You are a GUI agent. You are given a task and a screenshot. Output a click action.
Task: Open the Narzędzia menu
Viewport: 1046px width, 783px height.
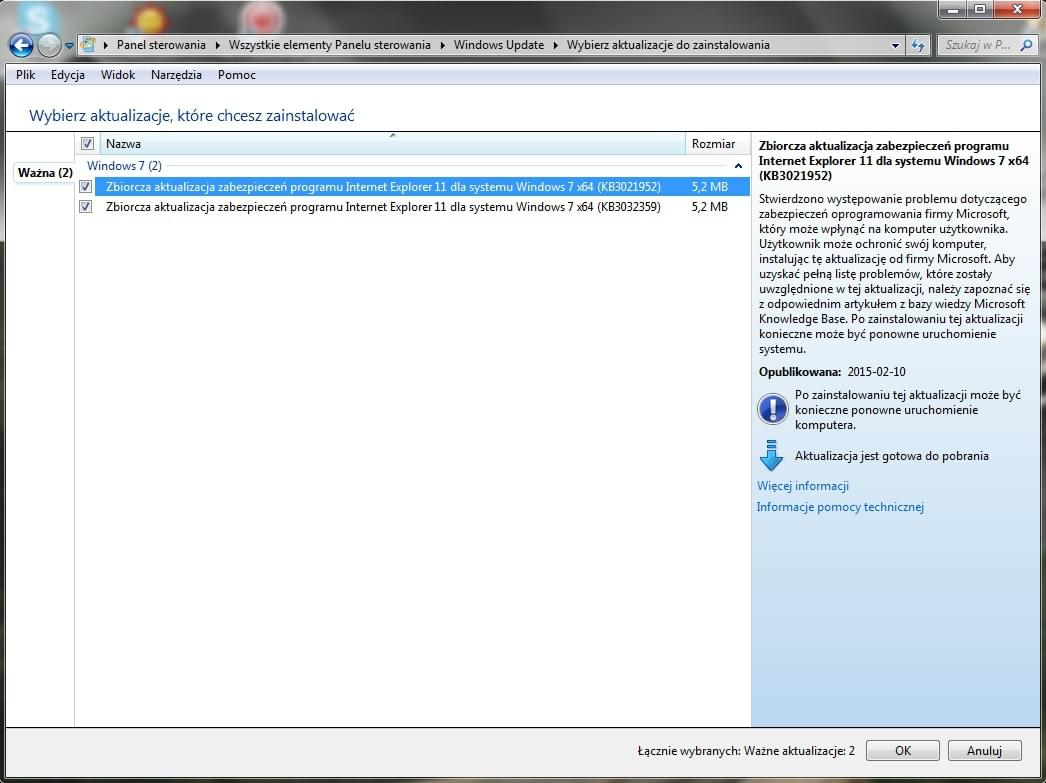tap(176, 75)
